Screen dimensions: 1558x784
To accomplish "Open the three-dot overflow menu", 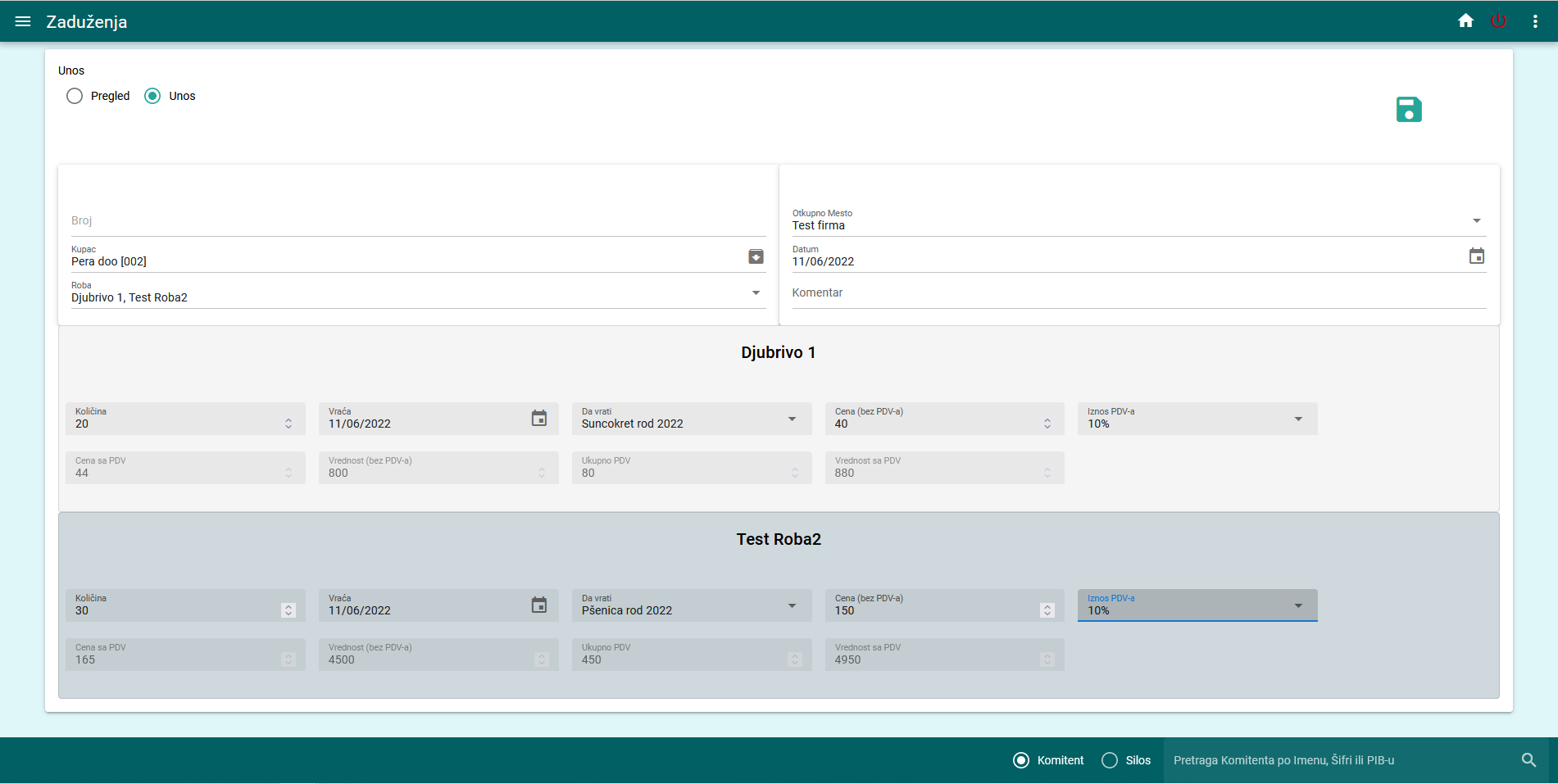I will pos(1534,21).
